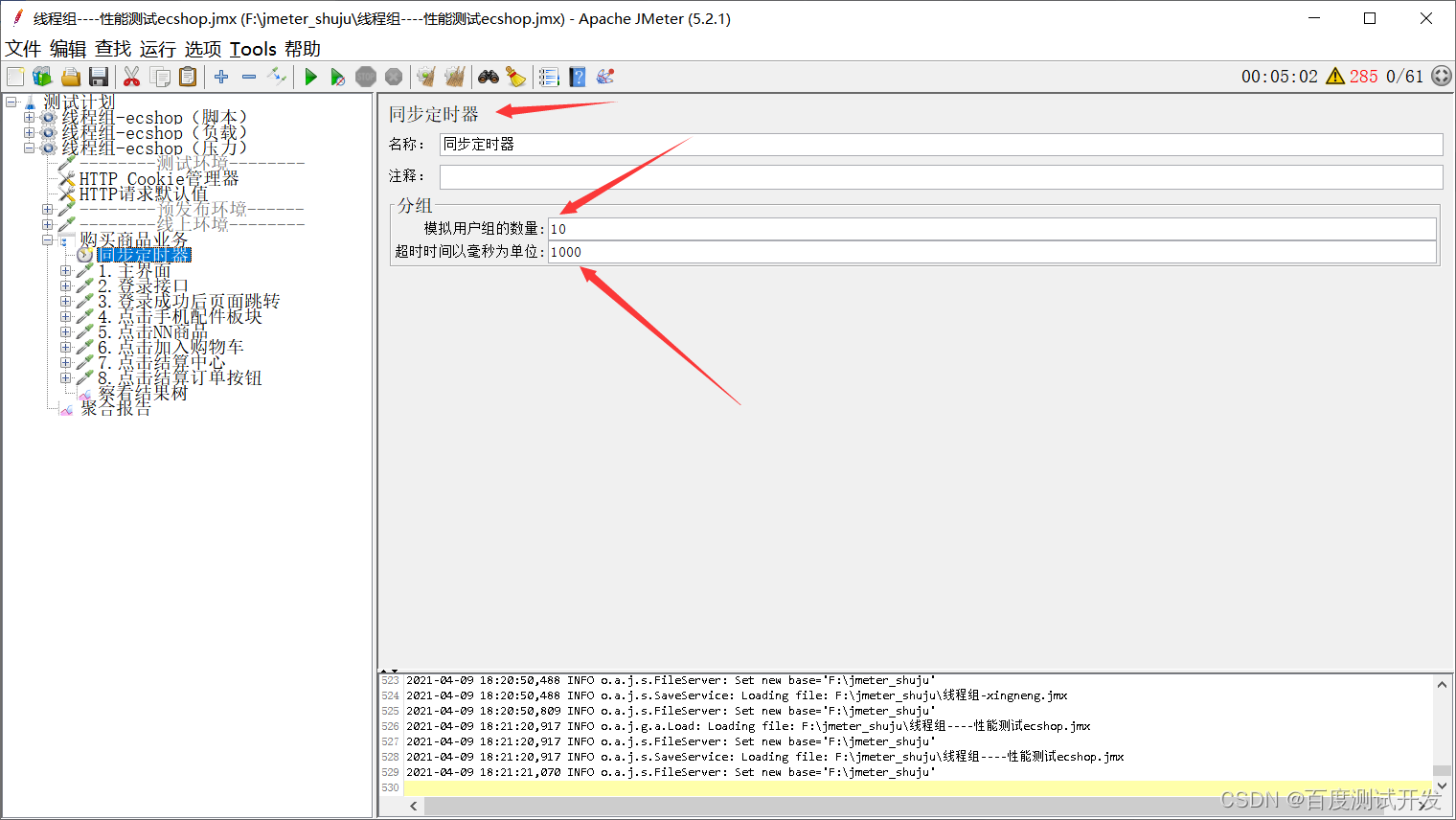
Task: Click the 模拟用户组的数量 field
Action: pos(991,229)
